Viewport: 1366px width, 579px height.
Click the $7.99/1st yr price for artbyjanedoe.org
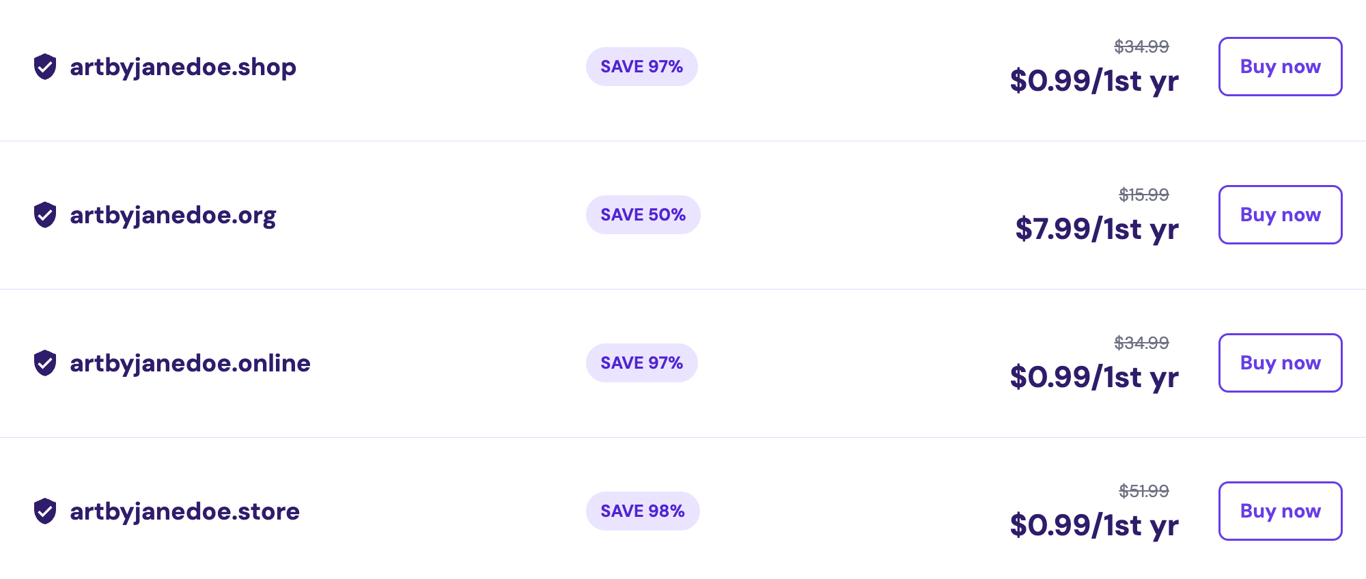tap(1095, 229)
